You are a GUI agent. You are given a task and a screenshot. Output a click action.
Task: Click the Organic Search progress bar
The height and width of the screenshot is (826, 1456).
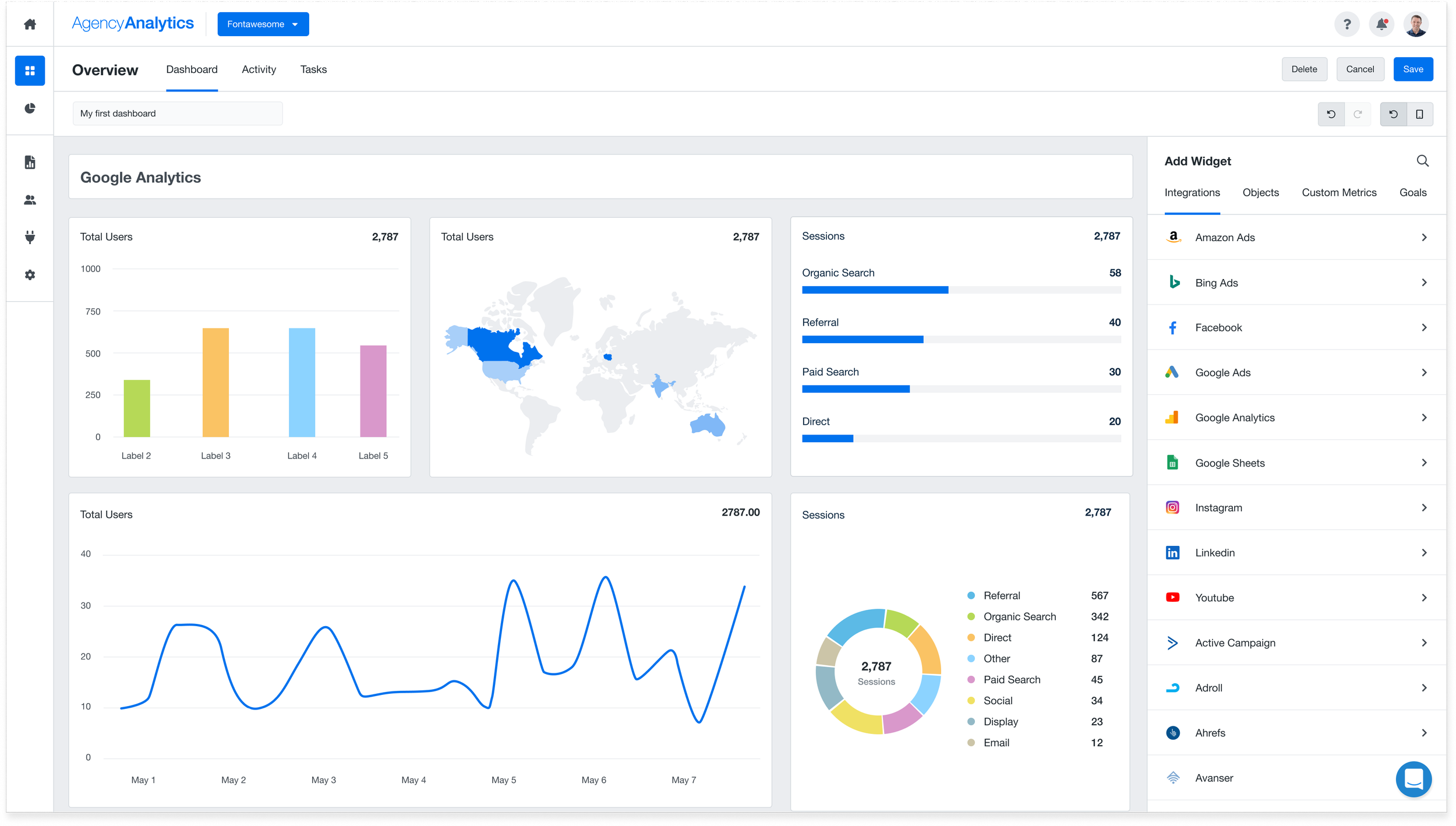(961, 290)
